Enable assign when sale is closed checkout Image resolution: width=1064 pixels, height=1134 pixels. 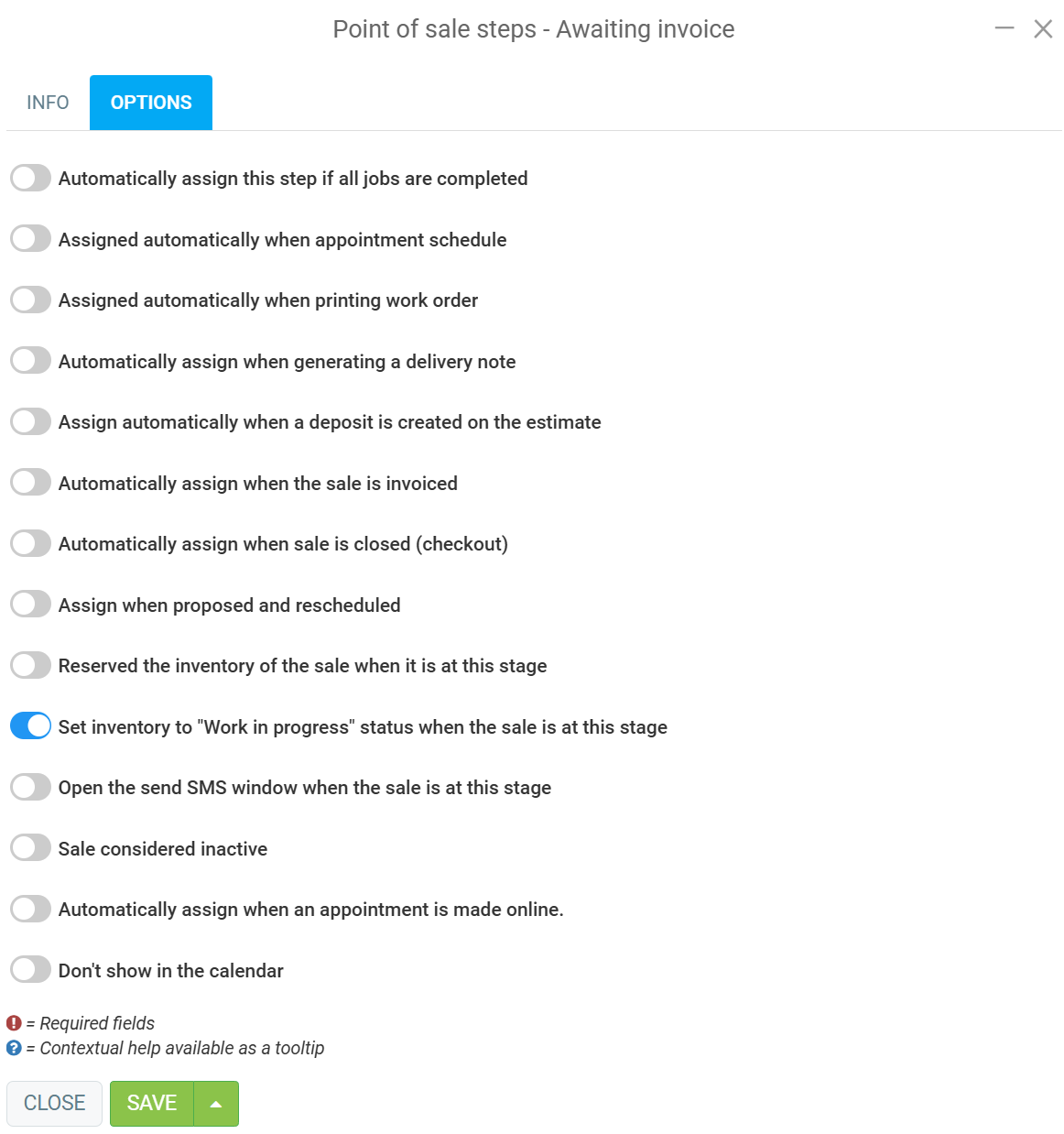click(30, 543)
